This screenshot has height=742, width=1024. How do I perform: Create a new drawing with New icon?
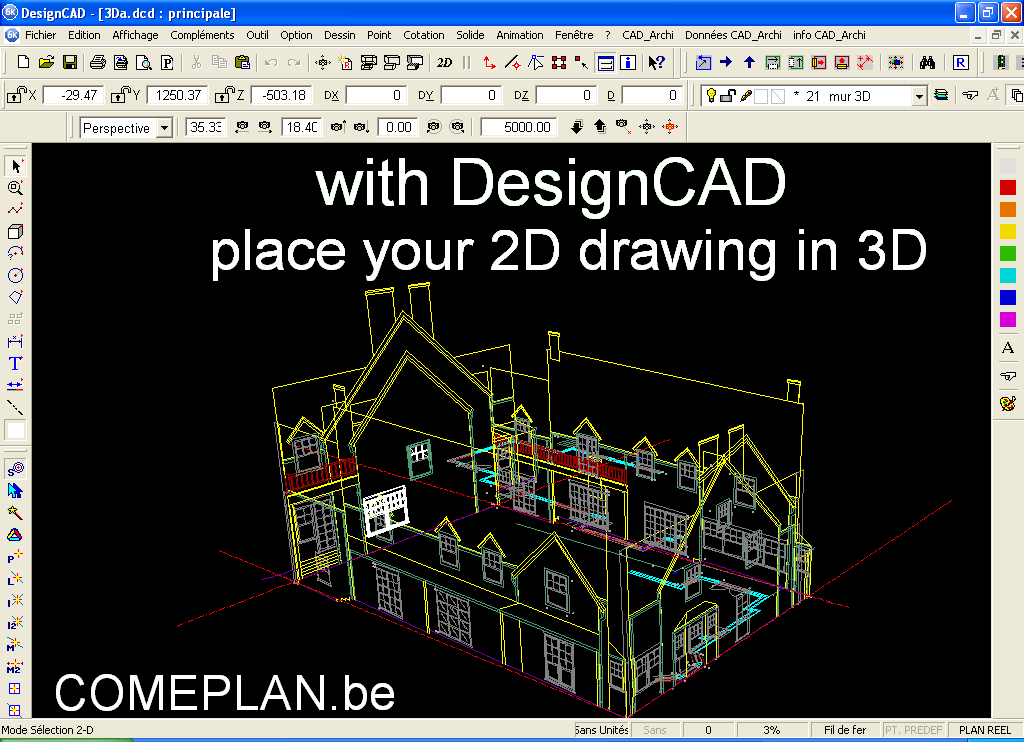[x=24, y=62]
